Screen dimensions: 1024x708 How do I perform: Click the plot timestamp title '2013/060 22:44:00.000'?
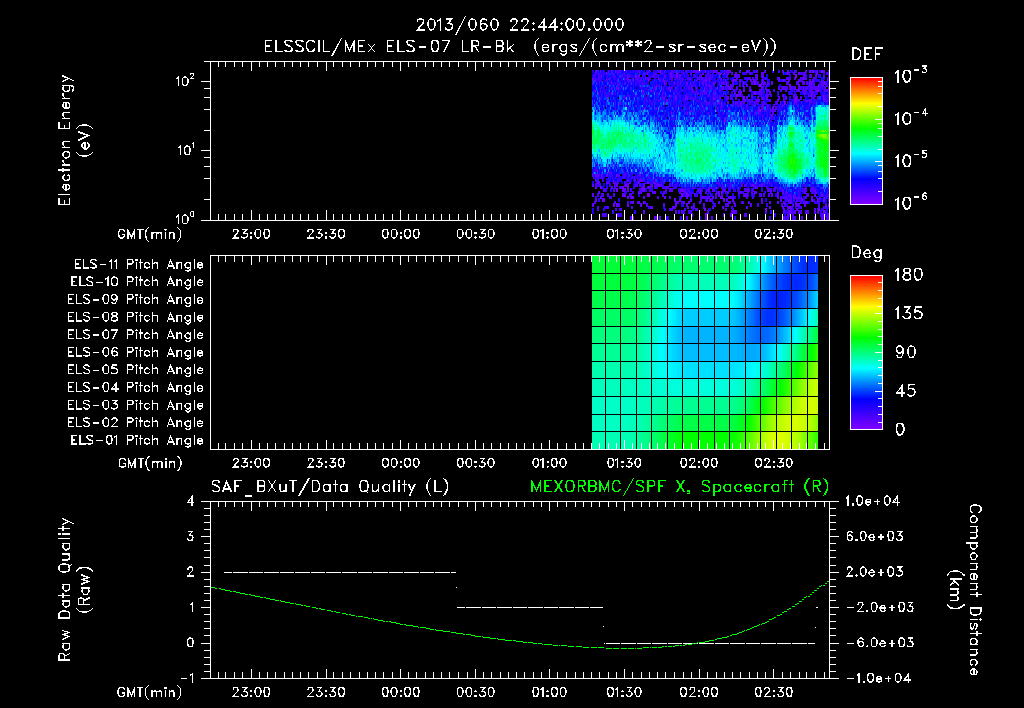(x=520, y=25)
